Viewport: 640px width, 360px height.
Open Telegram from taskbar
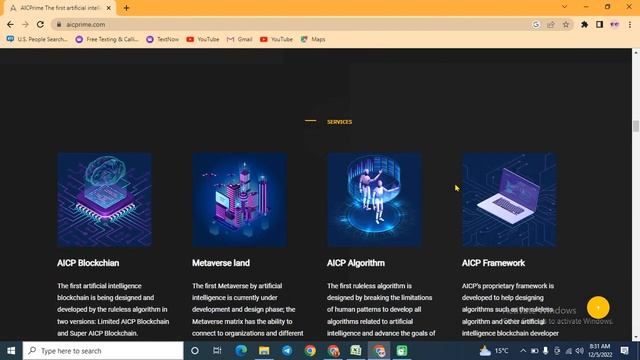point(287,351)
